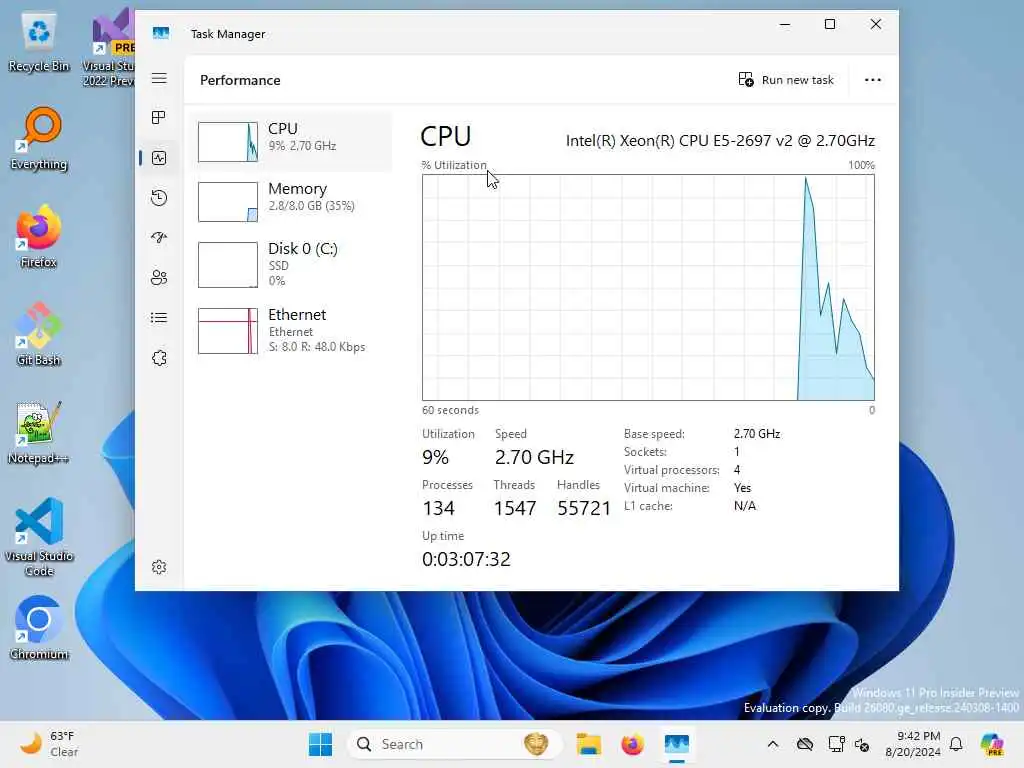The image size is (1024, 768).
Task: Open the weather widget showing 63°F
Action: [50, 744]
